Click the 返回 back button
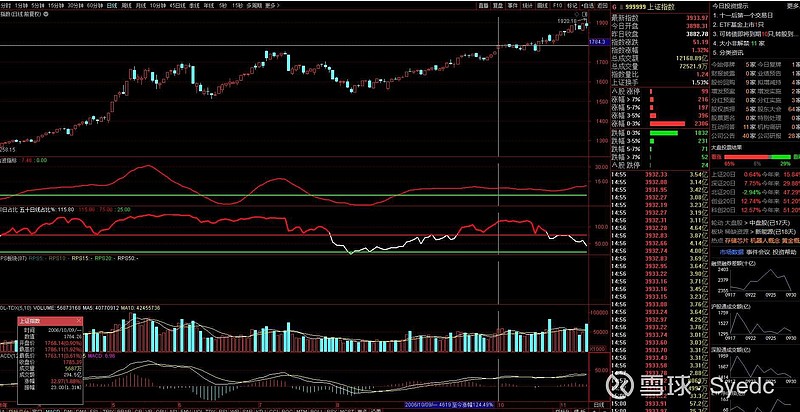The image size is (800, 412). click(603, 5)
